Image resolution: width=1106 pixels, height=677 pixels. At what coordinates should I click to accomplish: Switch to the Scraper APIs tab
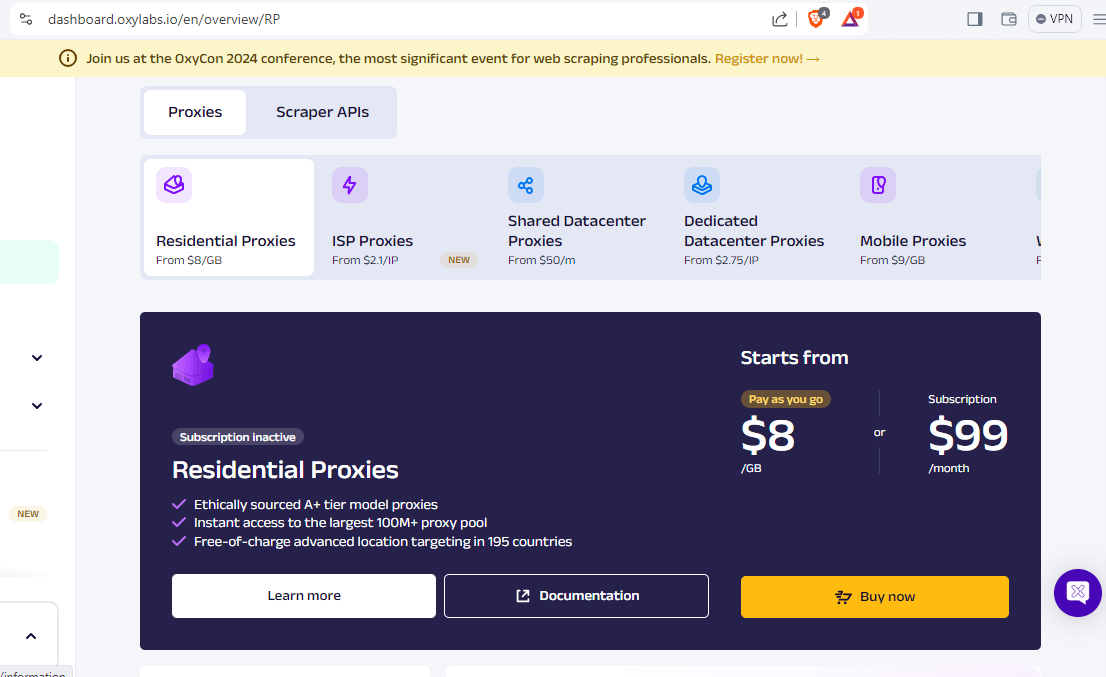pos(322,112)
